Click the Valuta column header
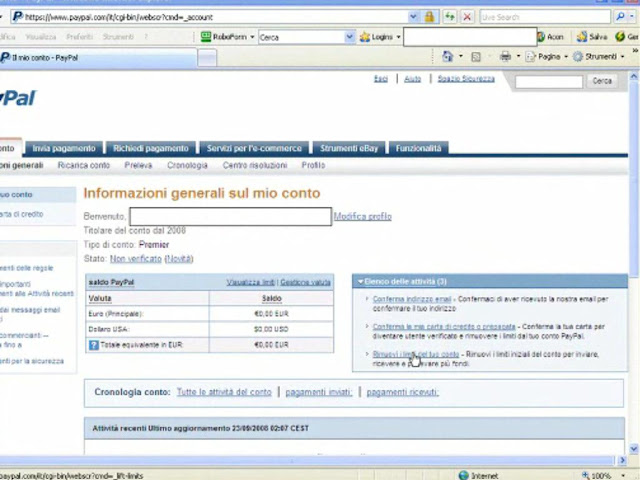640x480 pixels. coord(100,298)
